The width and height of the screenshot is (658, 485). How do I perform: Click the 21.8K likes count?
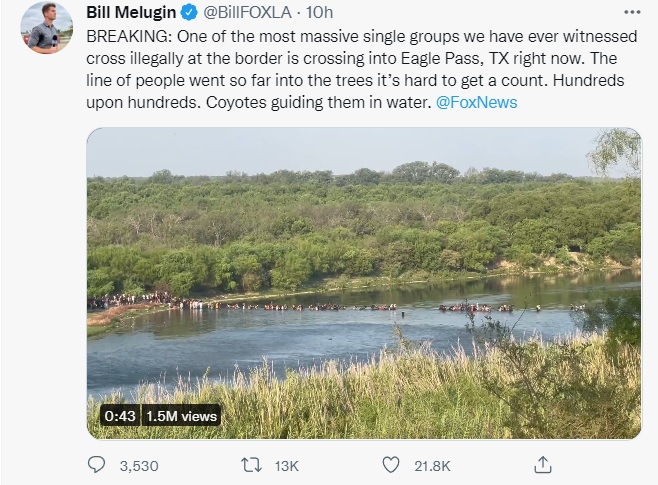tap(432, 466)
